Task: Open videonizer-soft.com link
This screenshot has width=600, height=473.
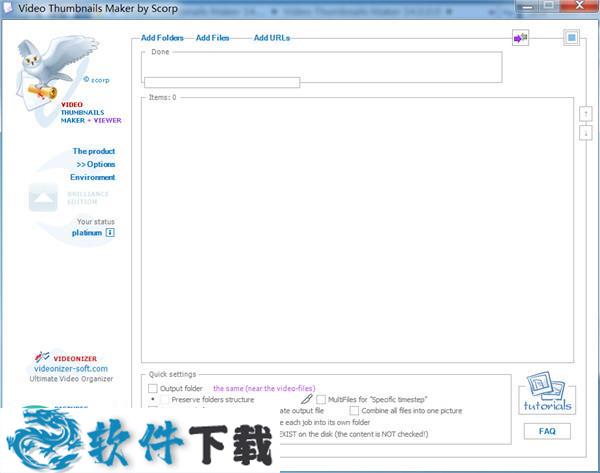Action: (x=71, y=369)
